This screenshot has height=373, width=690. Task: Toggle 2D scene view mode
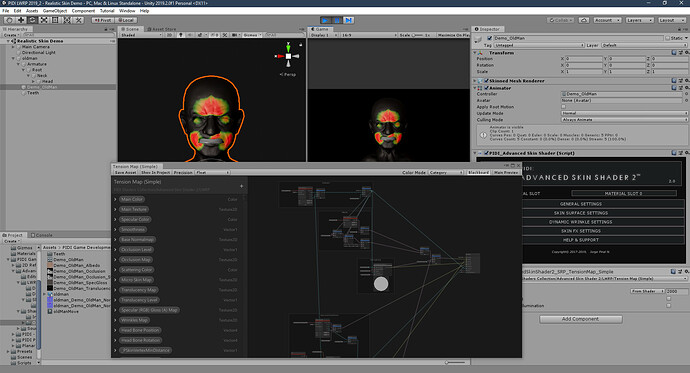pyautogui.click(x=169, y=35)
